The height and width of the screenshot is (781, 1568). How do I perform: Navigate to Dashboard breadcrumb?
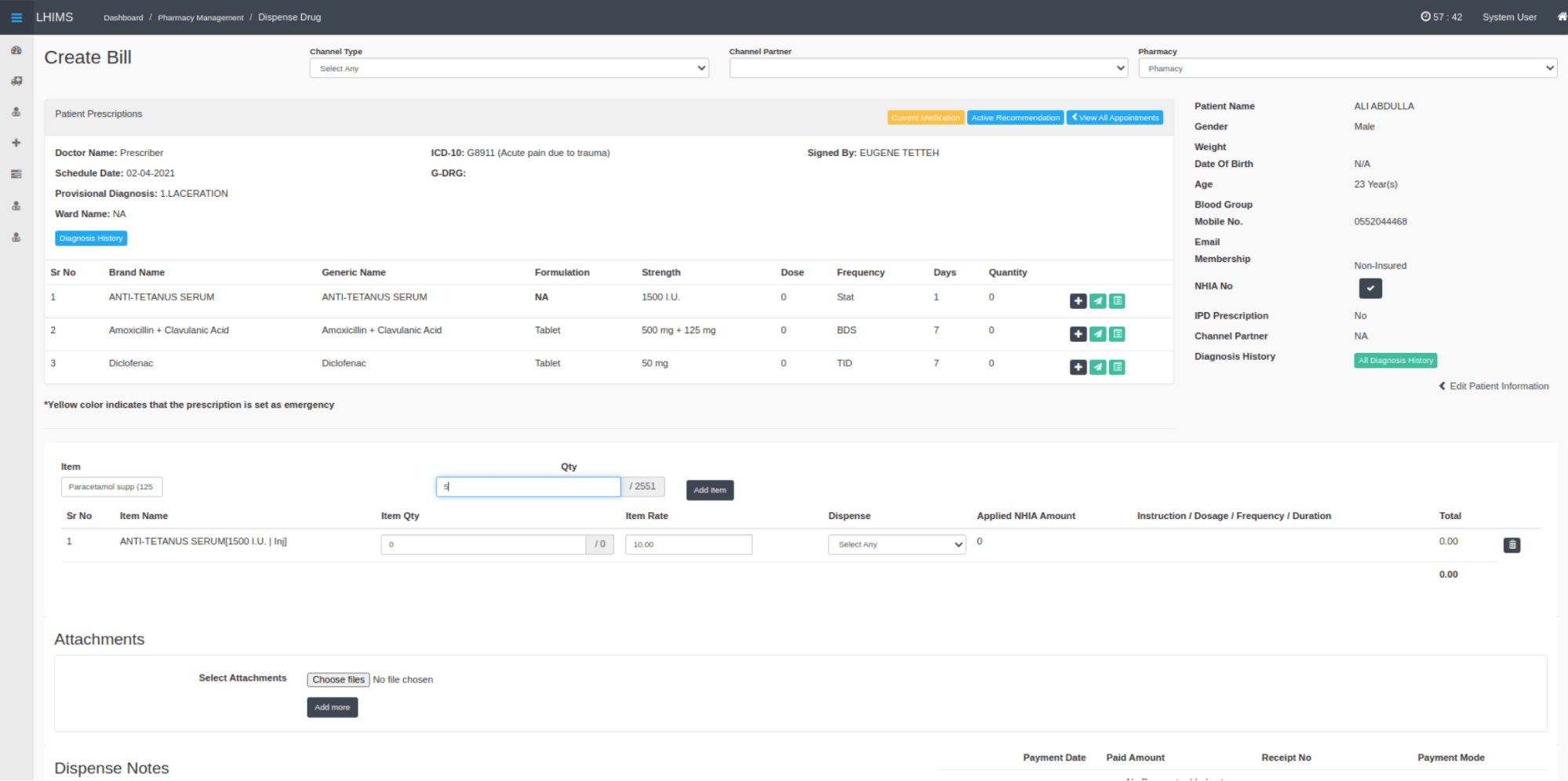tap(123, 17)
